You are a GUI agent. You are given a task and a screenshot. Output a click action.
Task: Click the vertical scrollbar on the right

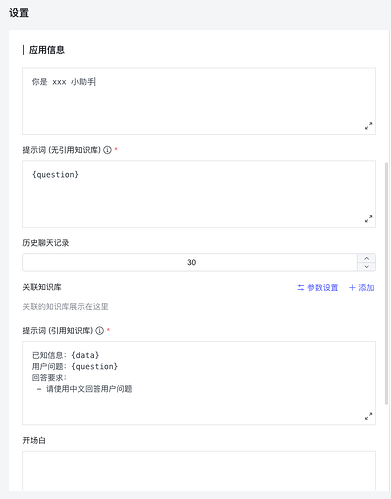(x=387, y=283)
